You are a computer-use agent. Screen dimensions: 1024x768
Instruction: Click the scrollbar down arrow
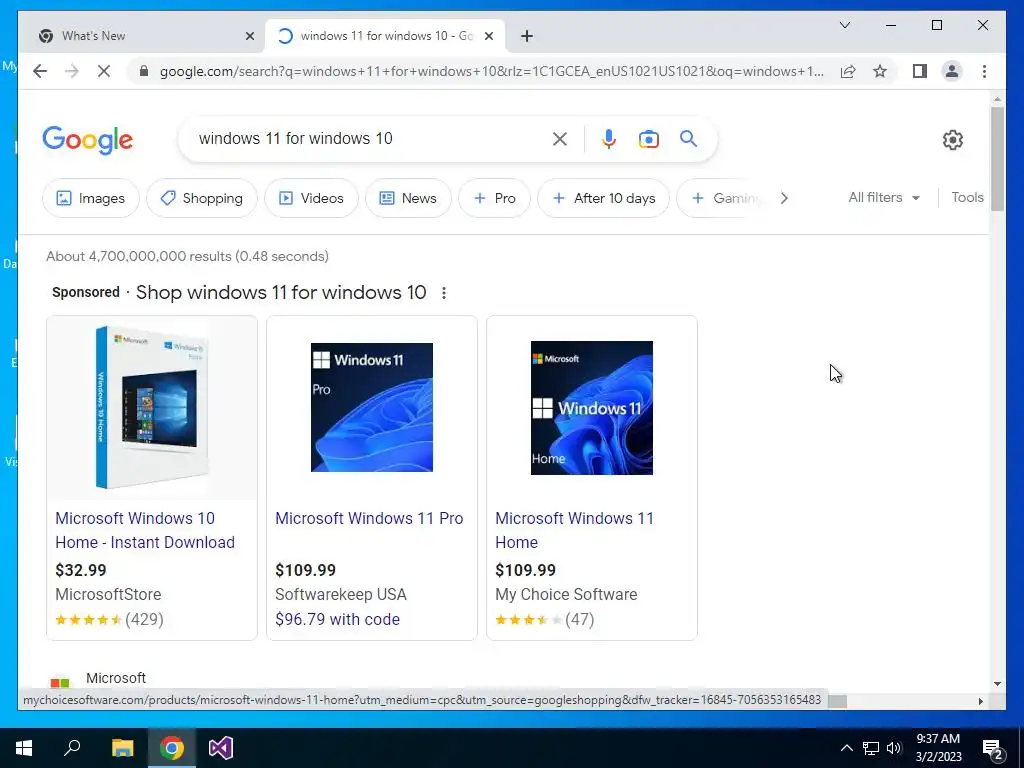(997, 684)
